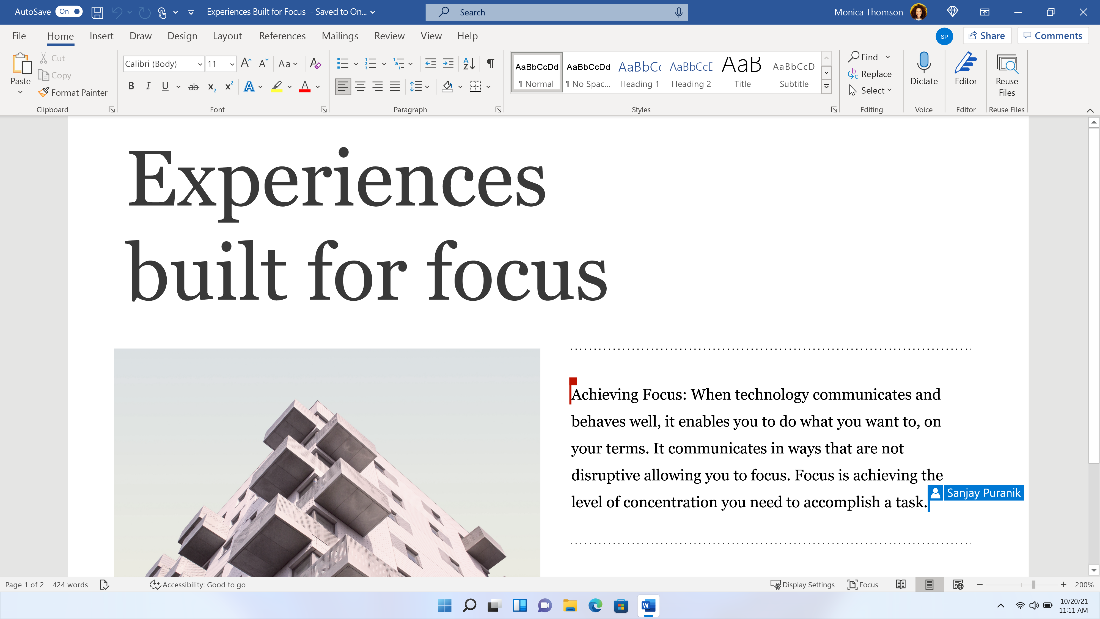Screen dimensions: 1100x619
Task: Click the Dictate microphone icon
Action: pos(923,62)
